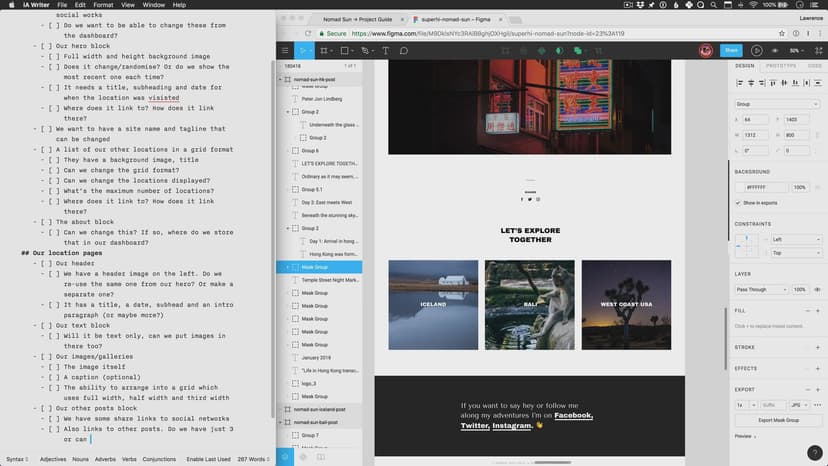Toggle the Show in exports checkbox

pyautogui.click(x=739, y=202)
